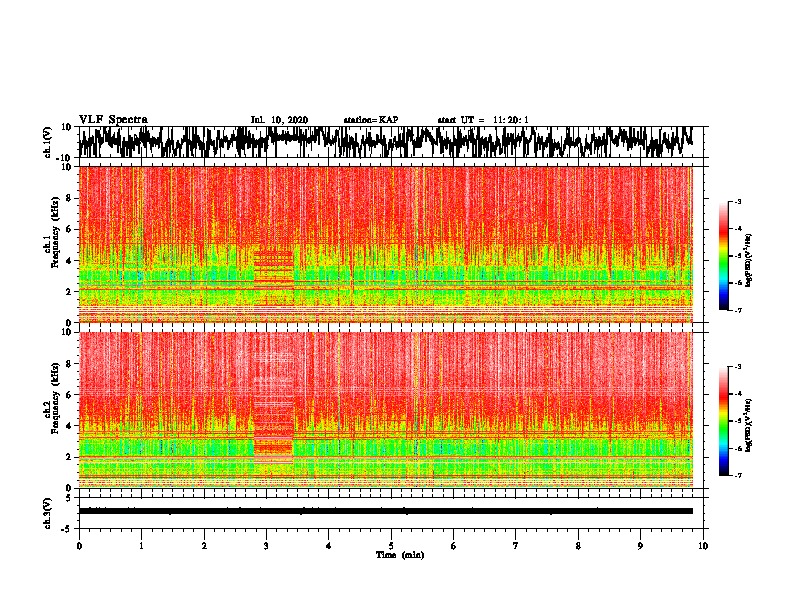Click the "VLF Spectra" plot title

[x=113, y=120]
